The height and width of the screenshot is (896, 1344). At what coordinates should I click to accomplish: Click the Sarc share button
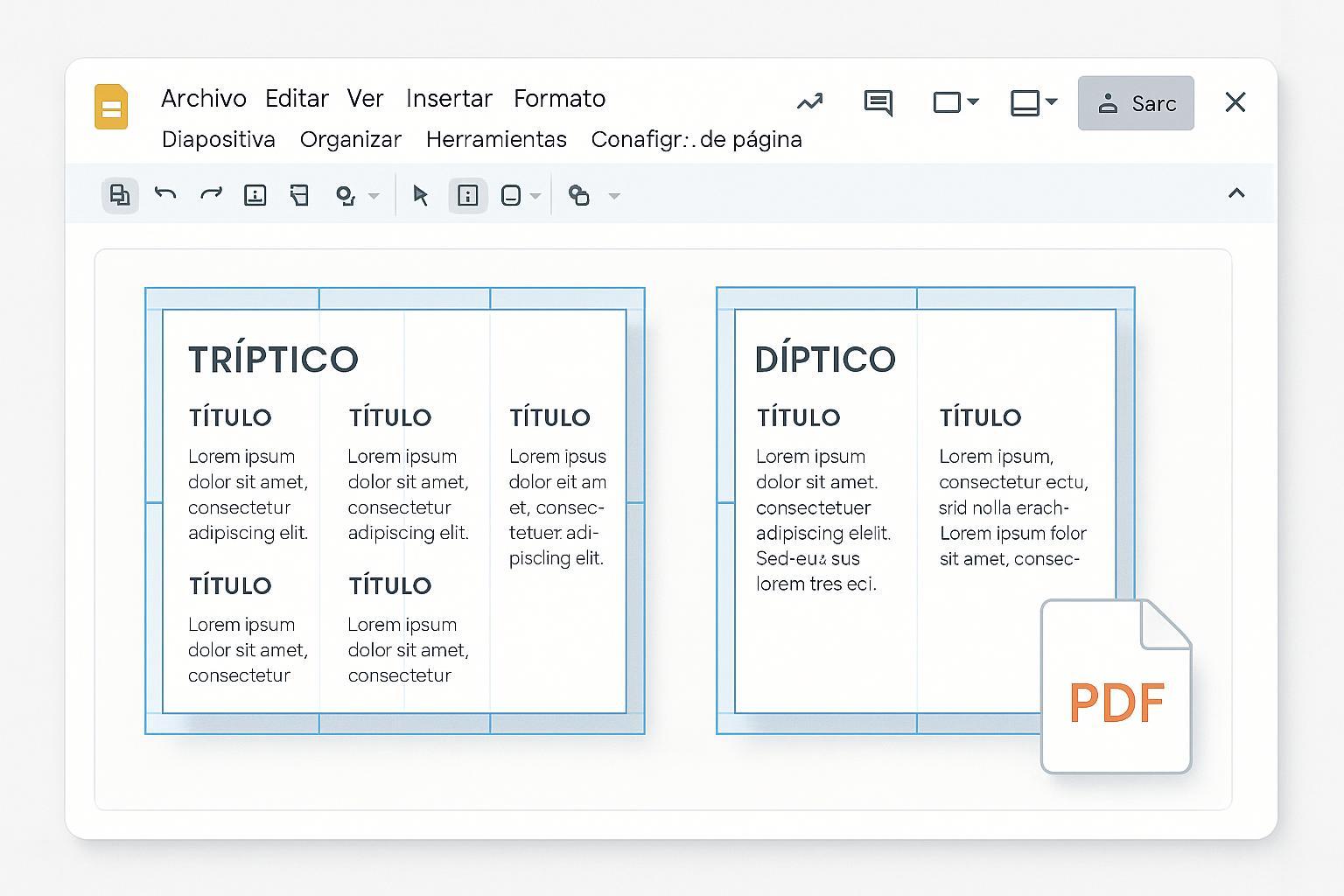(x=1136, y=103)
